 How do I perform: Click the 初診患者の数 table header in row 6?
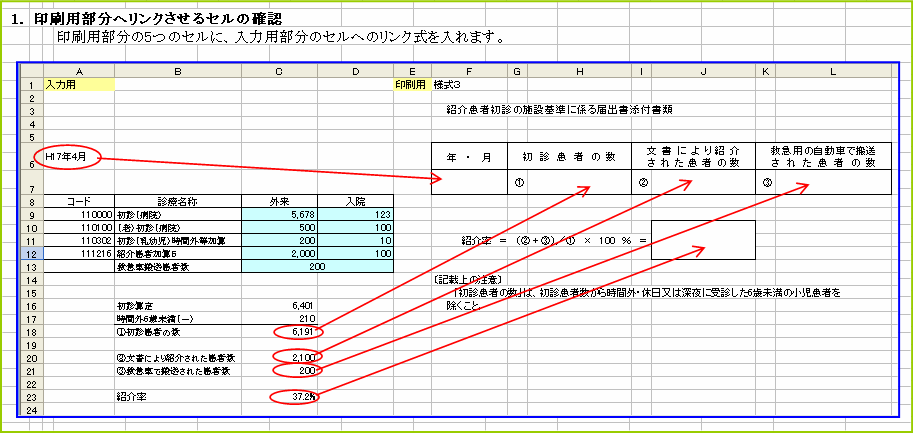[x=569, y=157]
